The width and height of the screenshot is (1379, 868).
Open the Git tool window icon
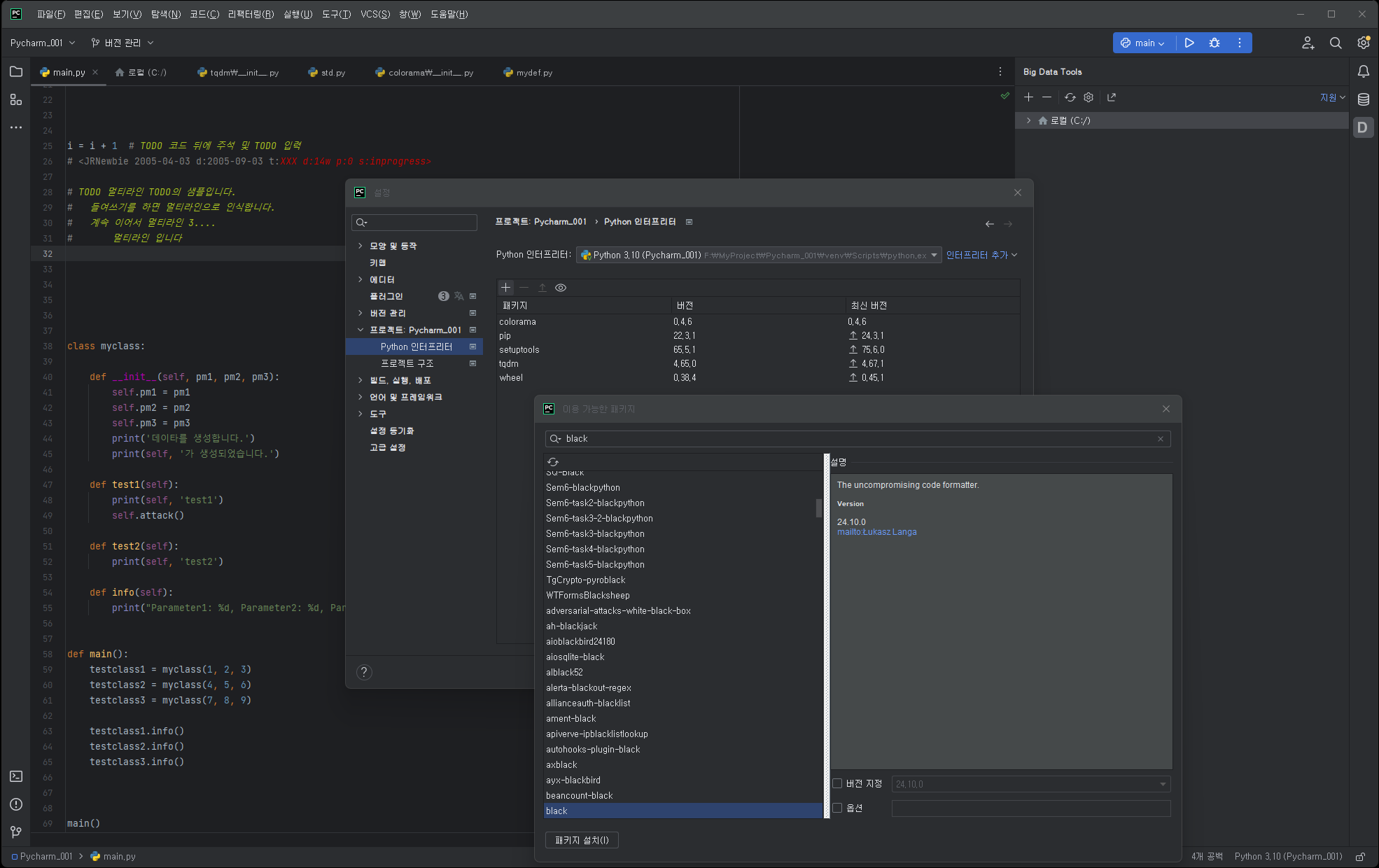(x=16, y=832)
